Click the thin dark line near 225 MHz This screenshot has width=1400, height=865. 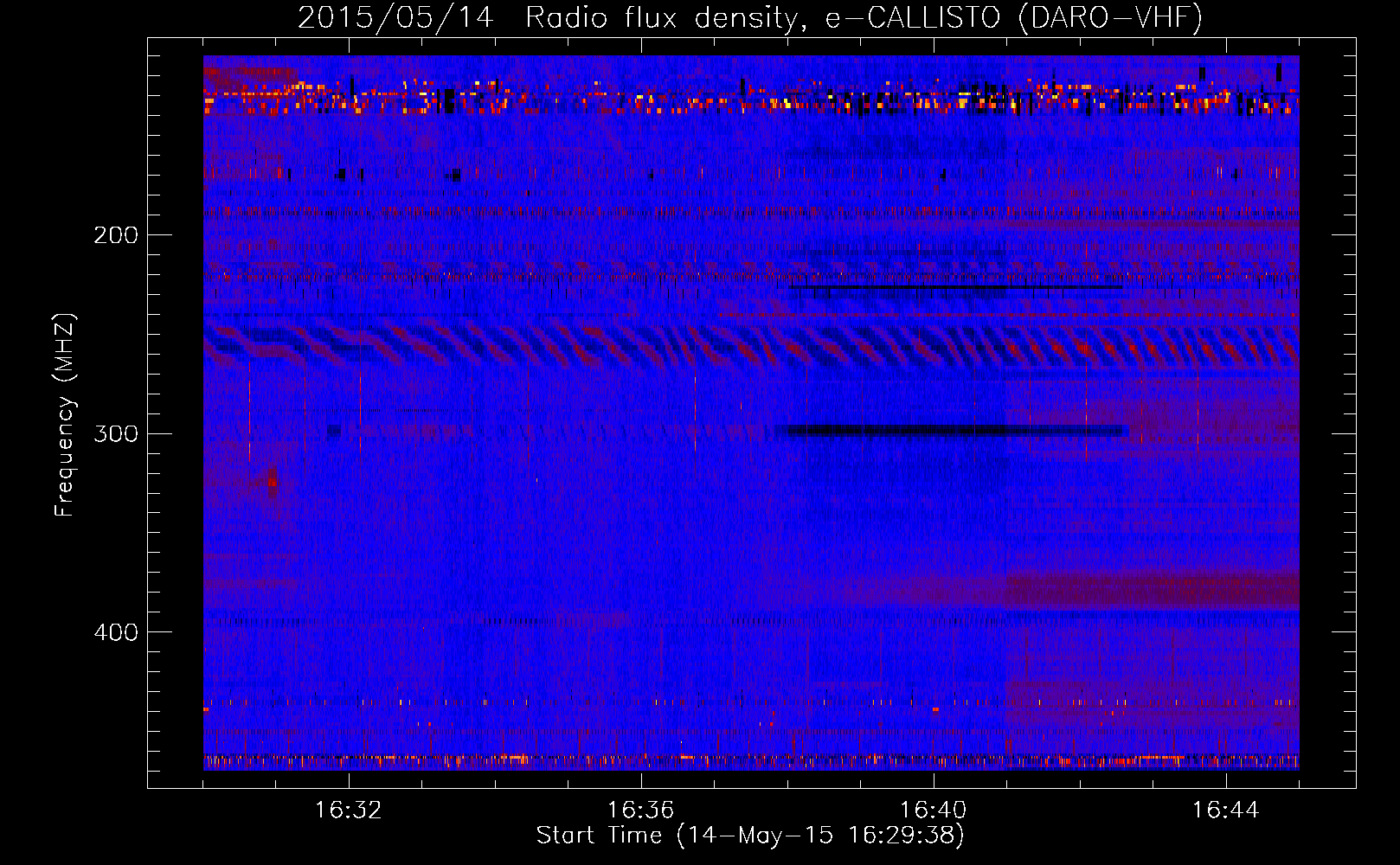(x=955, y=286)
